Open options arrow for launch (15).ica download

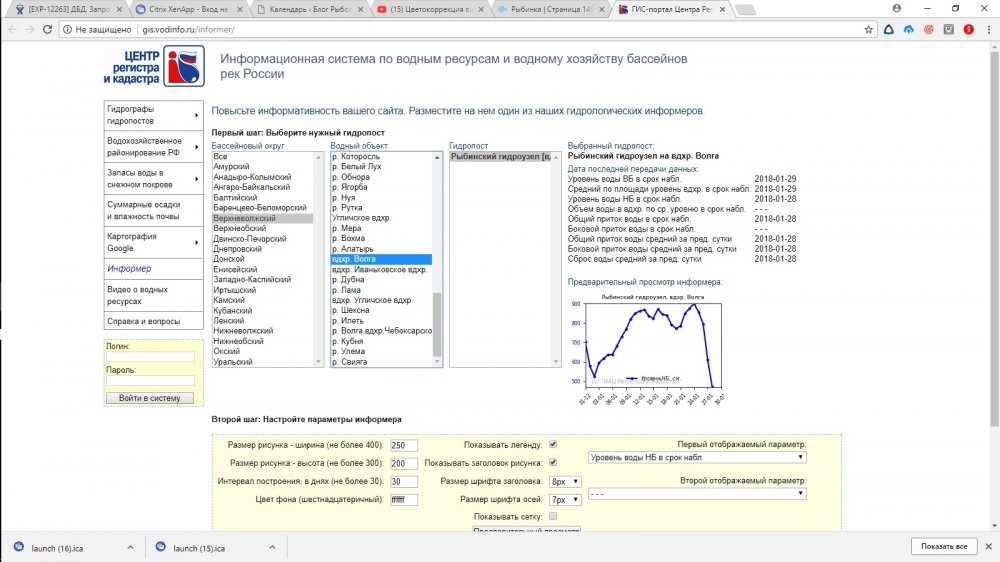point(275,548)
